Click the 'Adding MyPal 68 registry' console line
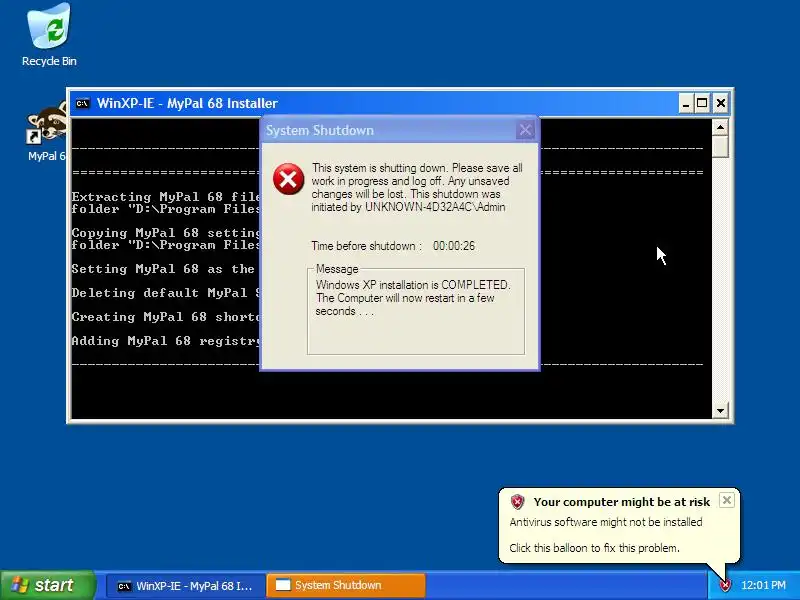This screenshot has width=800, height=600. (x=166, y=341)
